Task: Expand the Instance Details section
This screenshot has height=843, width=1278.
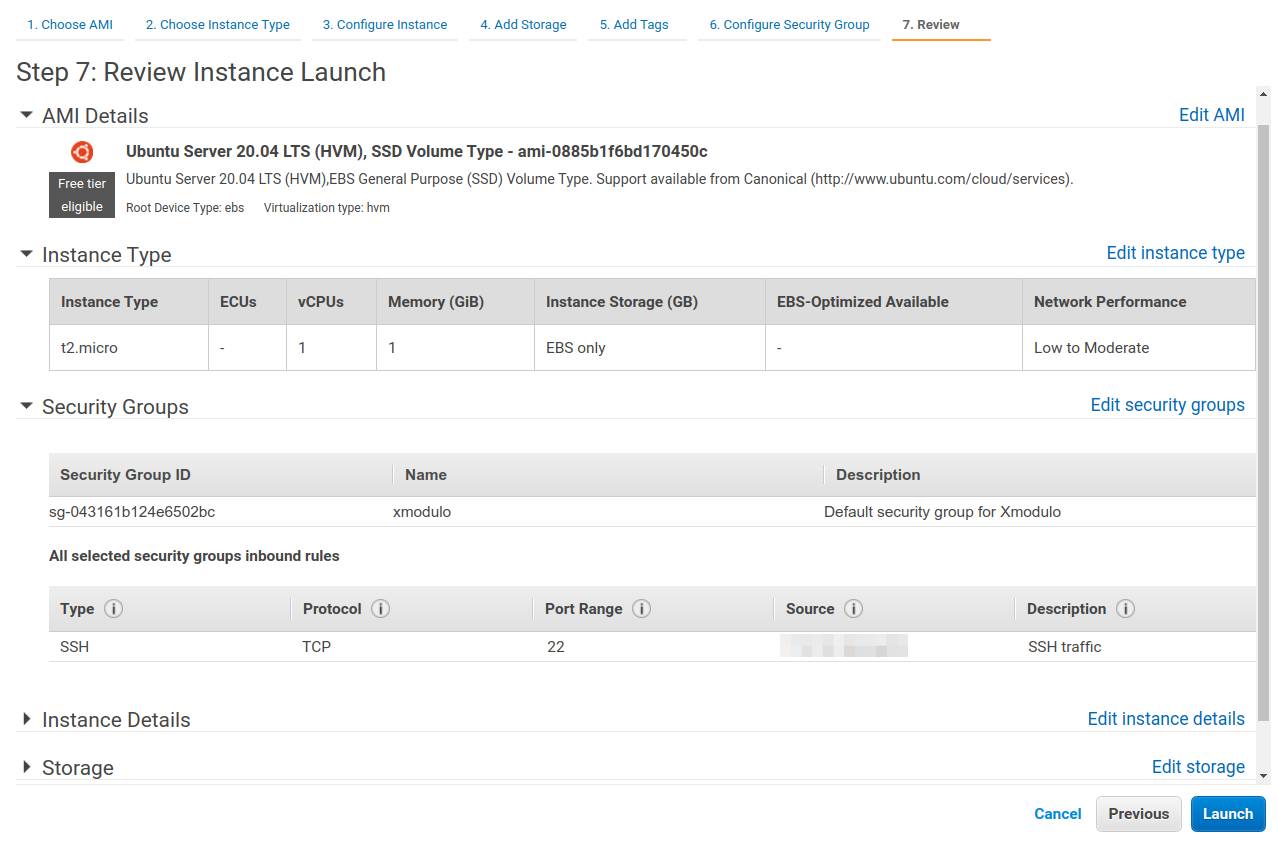Action: click(x=27, y=719)
